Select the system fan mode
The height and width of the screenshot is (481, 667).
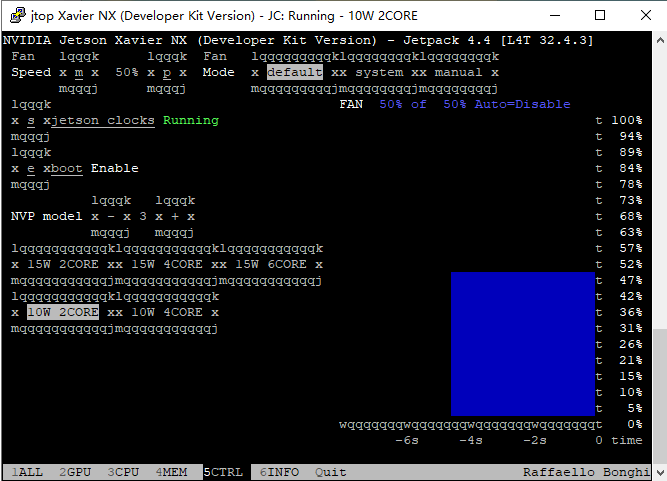click(x=379, y=72)
